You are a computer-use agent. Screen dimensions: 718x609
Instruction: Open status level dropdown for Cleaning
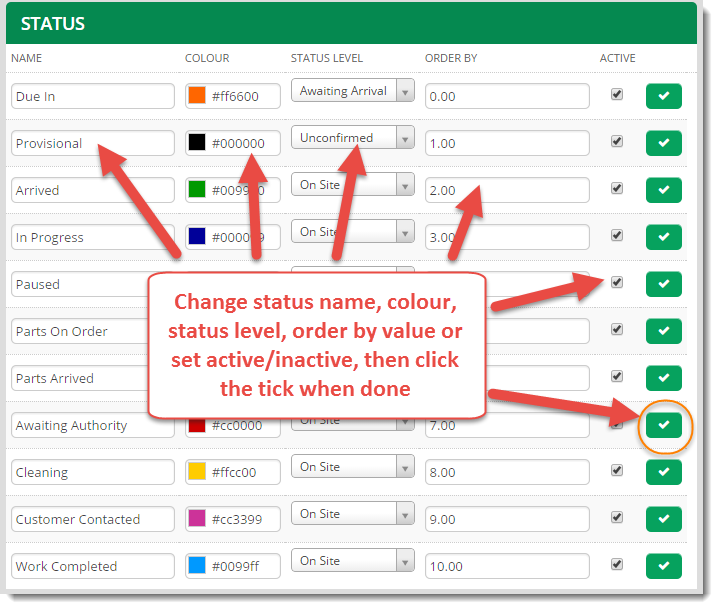pos(353,467)
